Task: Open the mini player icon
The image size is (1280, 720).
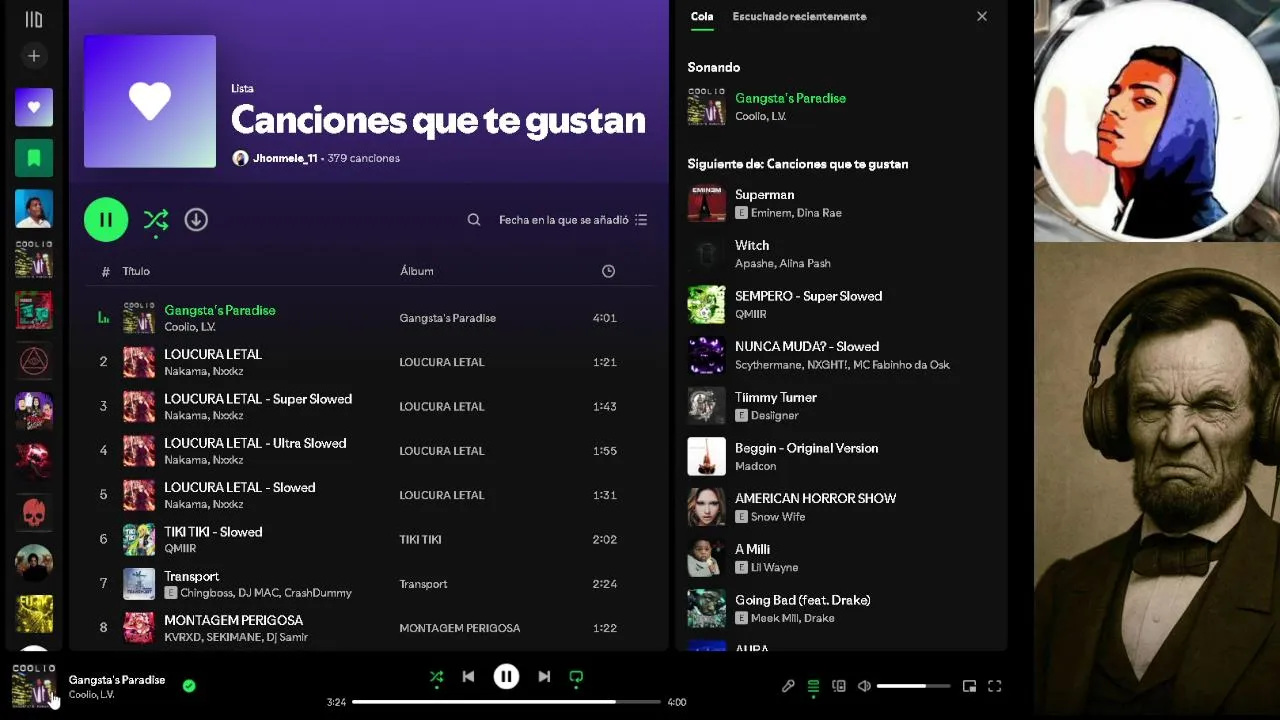Action: [x=969, y=686]
